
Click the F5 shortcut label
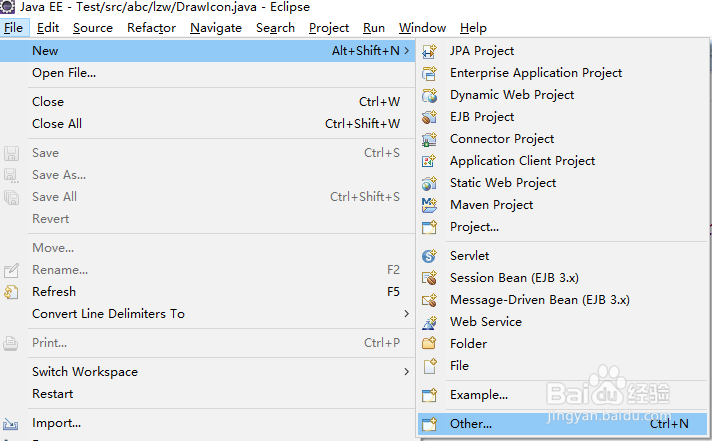[393, 292]
